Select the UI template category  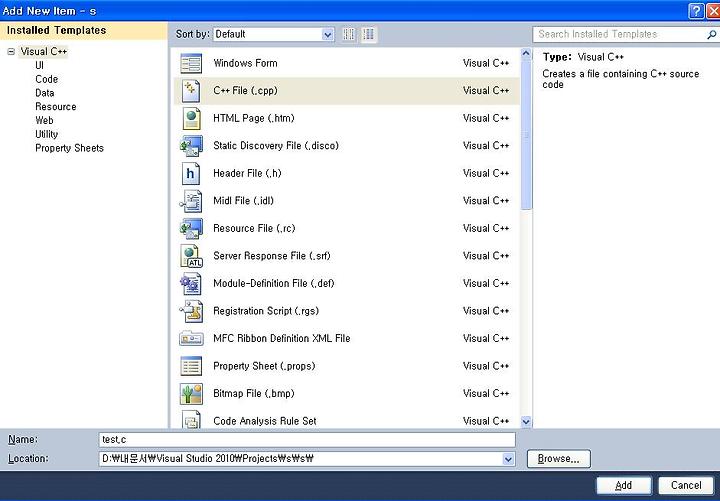pos(39,66)
